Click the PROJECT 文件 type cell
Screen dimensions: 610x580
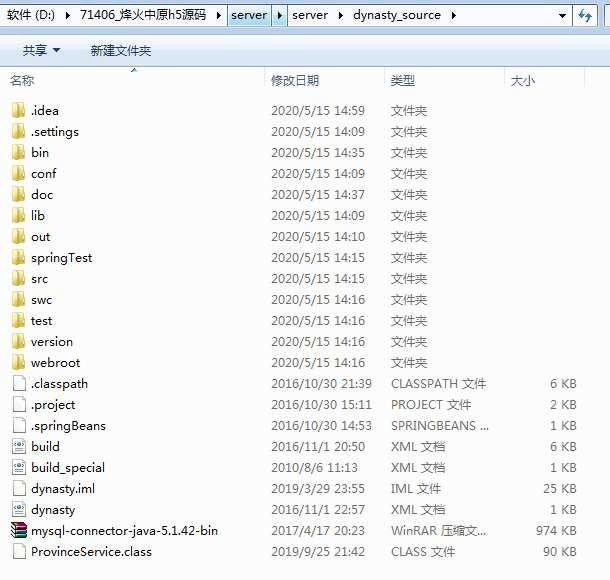[x=431, y=405]
